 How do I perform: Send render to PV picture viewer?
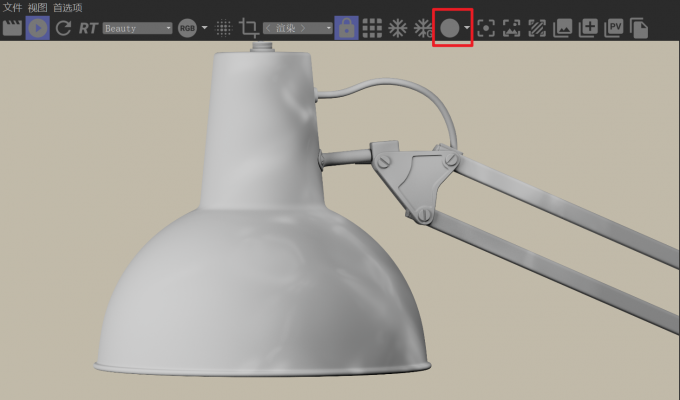point(614,28)
